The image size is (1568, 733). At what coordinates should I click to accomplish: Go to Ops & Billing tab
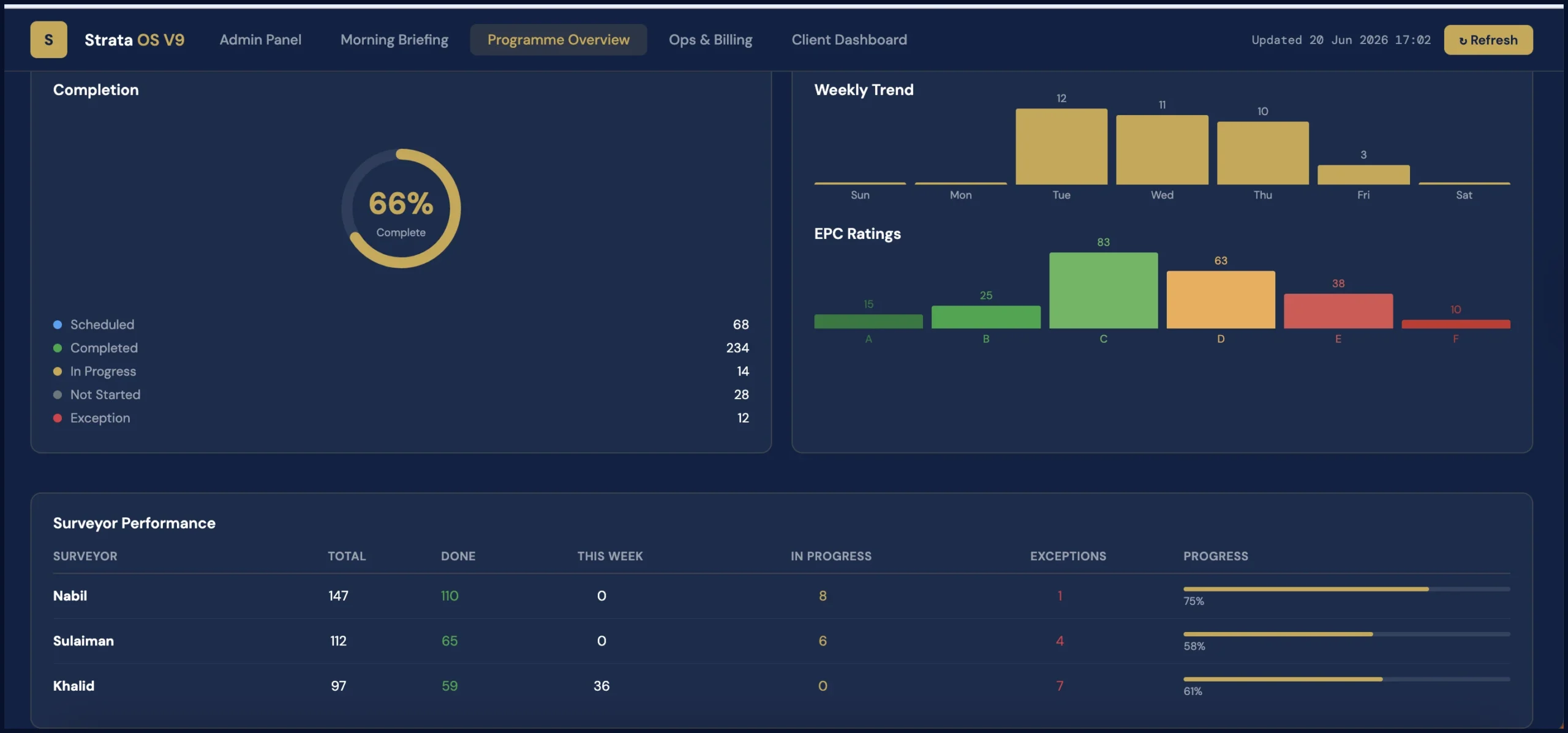pos(710,40)
